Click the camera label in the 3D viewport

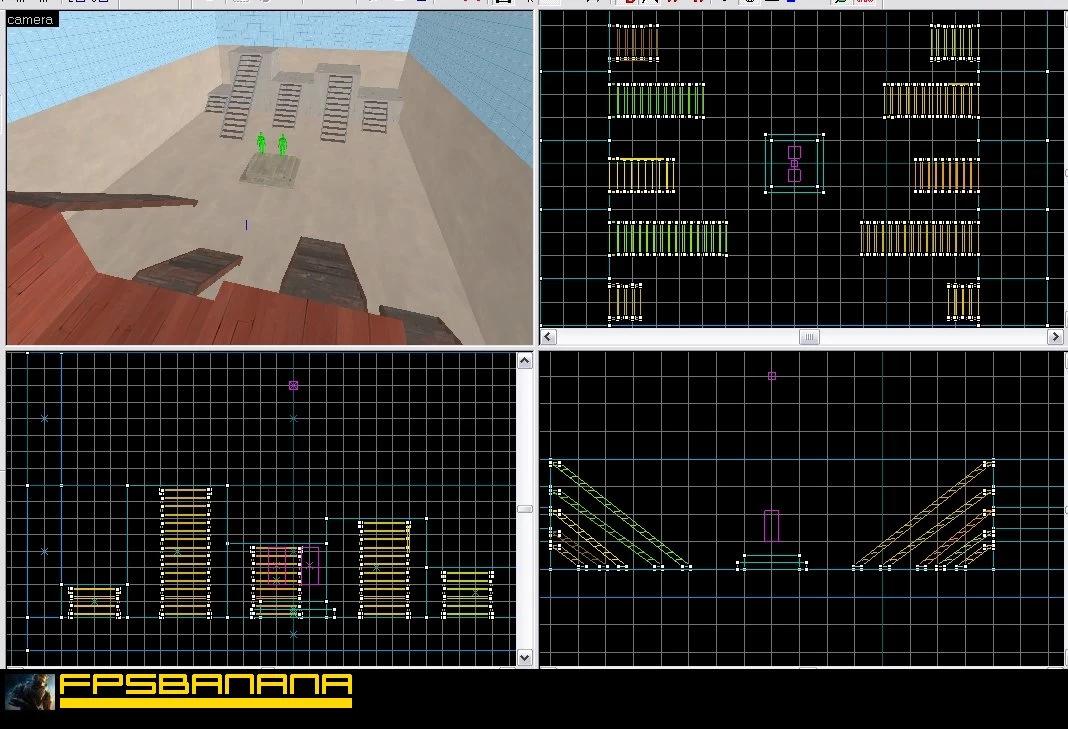click(x=31, y=20)
